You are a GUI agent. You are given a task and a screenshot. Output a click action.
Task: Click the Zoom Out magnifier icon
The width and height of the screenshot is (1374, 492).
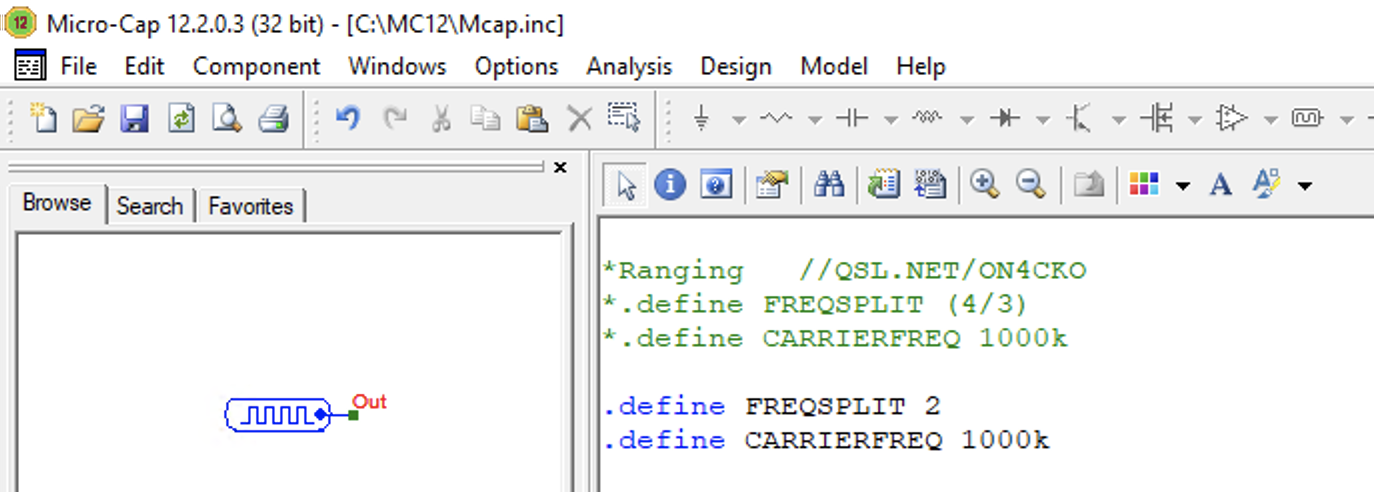point(1031,184)
